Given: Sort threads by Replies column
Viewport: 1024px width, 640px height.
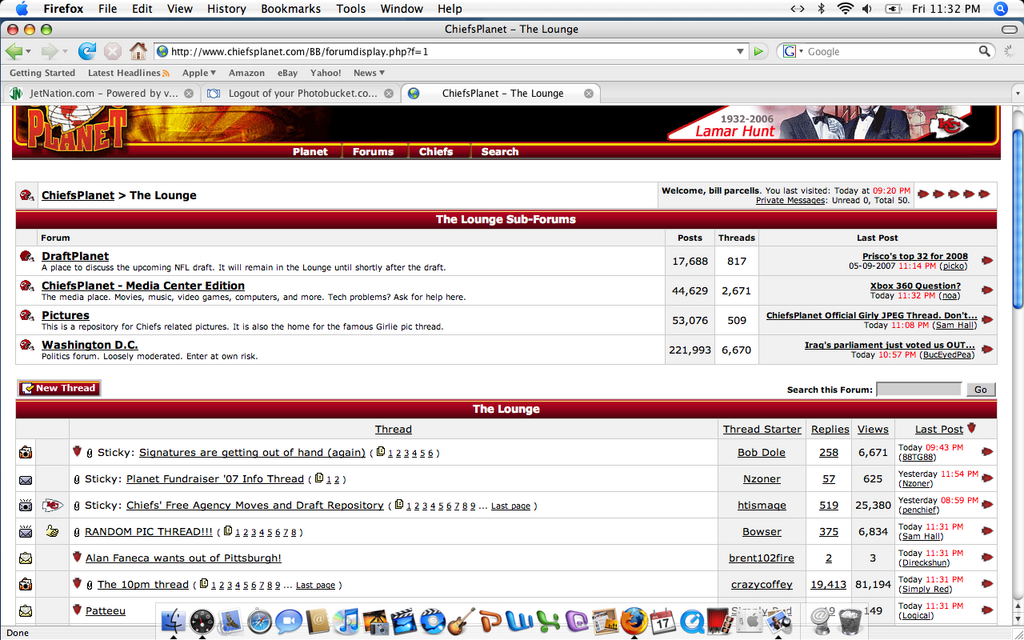Looking at the screenshot, I should tap(830, 429).
